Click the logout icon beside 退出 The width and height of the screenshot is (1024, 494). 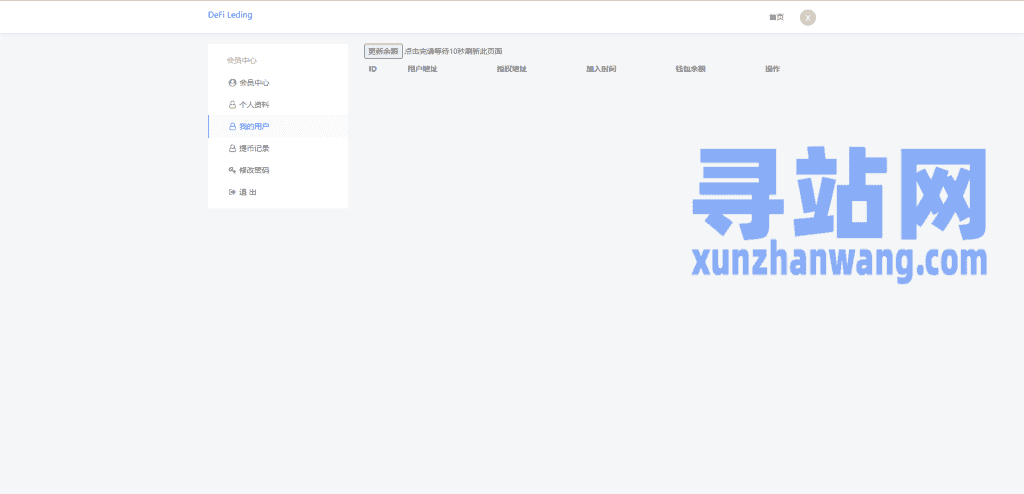pos(232,192)
